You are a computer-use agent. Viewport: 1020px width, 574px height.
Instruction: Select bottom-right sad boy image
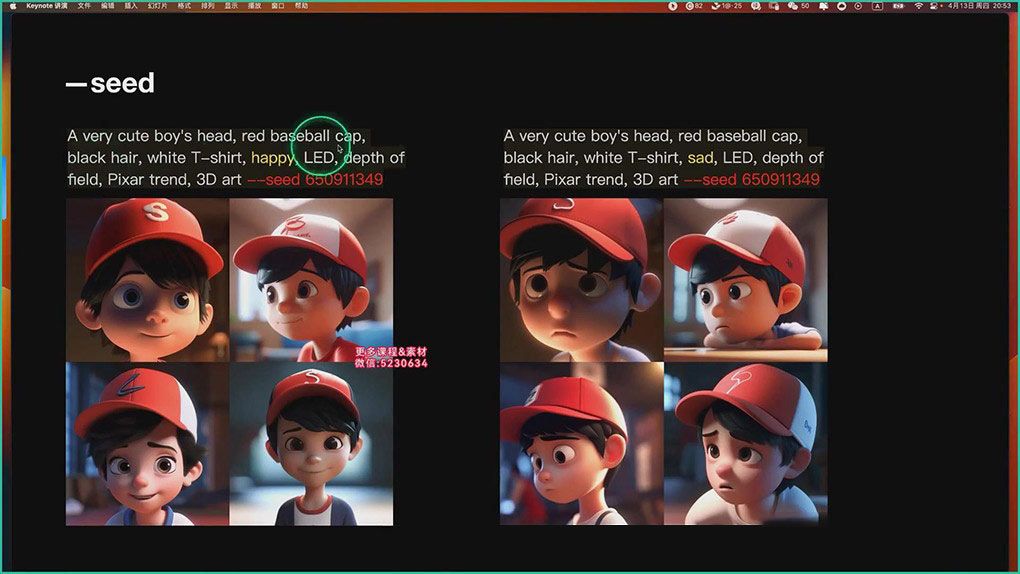coord(745,443)
